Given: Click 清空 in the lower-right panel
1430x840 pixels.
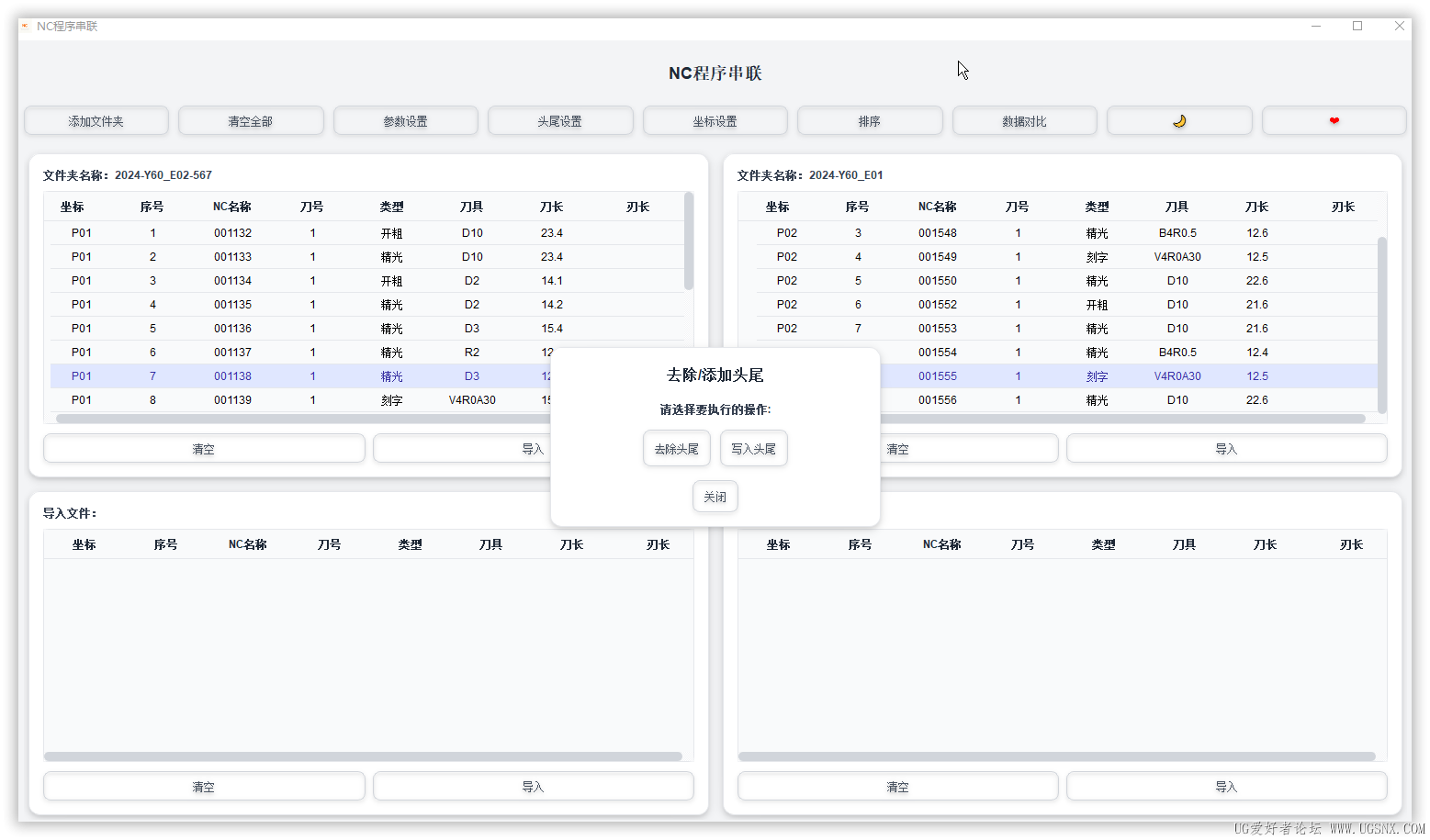Looking at the screenshot, I should [x=898, y=787].
